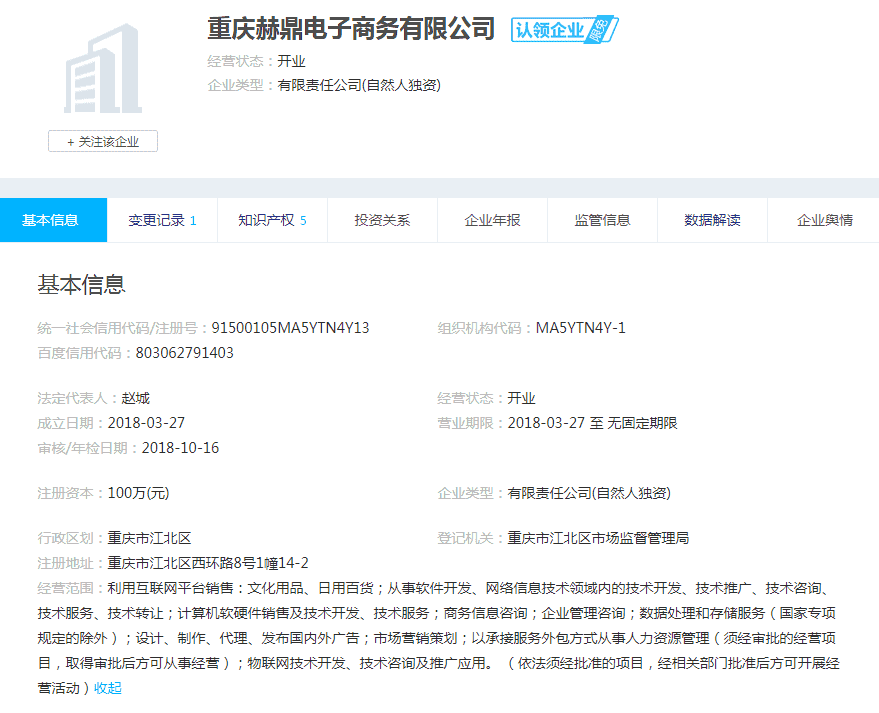879x713 pixels.
Task: Click establishment date 2018-03-27
Action: (146, 423)
